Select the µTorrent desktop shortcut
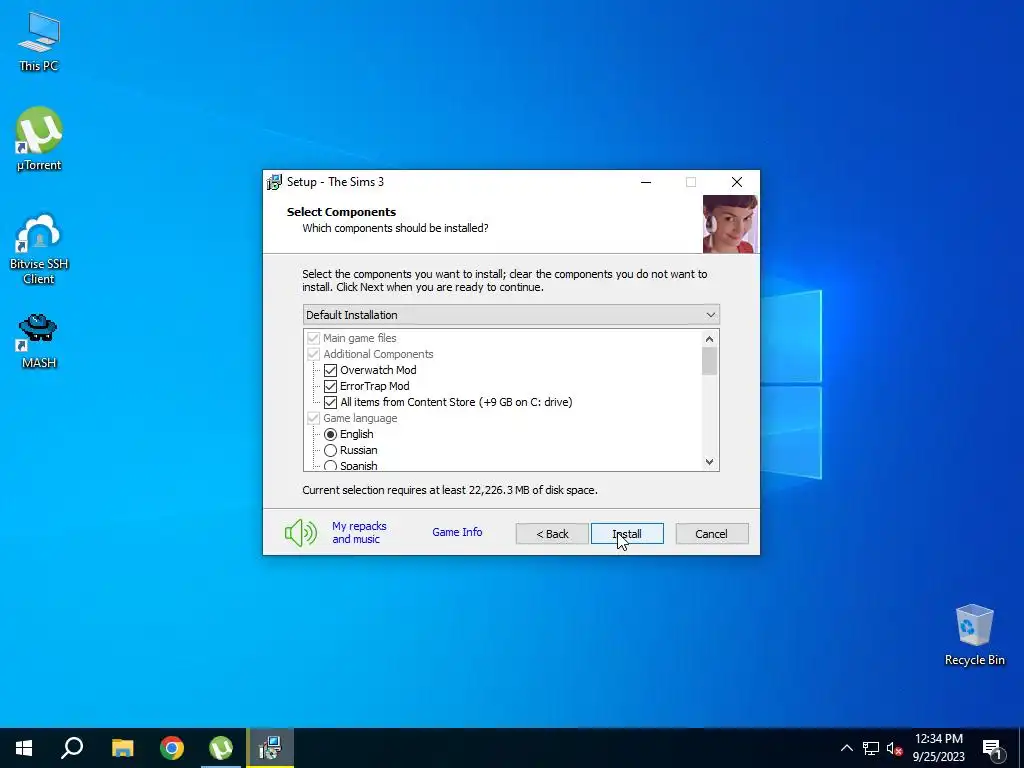This screenshot has height=768, width=1024. (x=39, y=139)
